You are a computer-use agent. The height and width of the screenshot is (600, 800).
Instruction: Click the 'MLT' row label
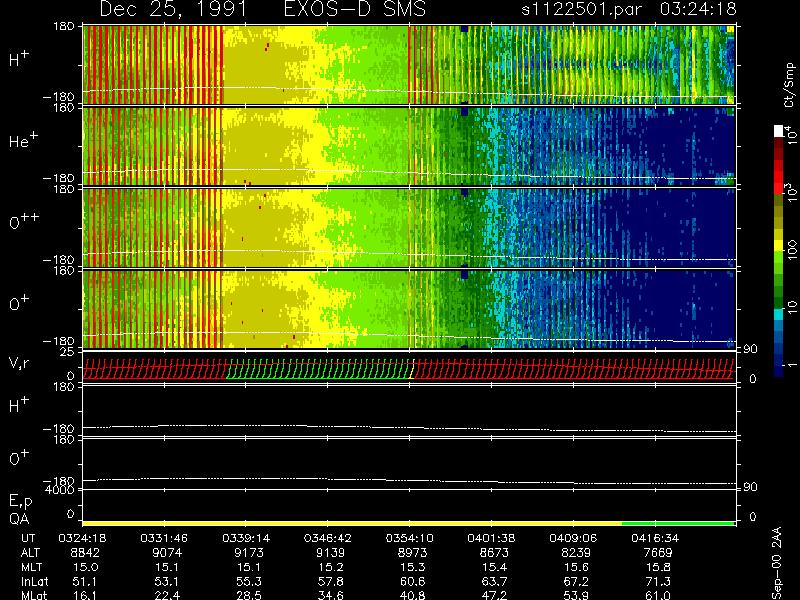(x=31, y=567)
